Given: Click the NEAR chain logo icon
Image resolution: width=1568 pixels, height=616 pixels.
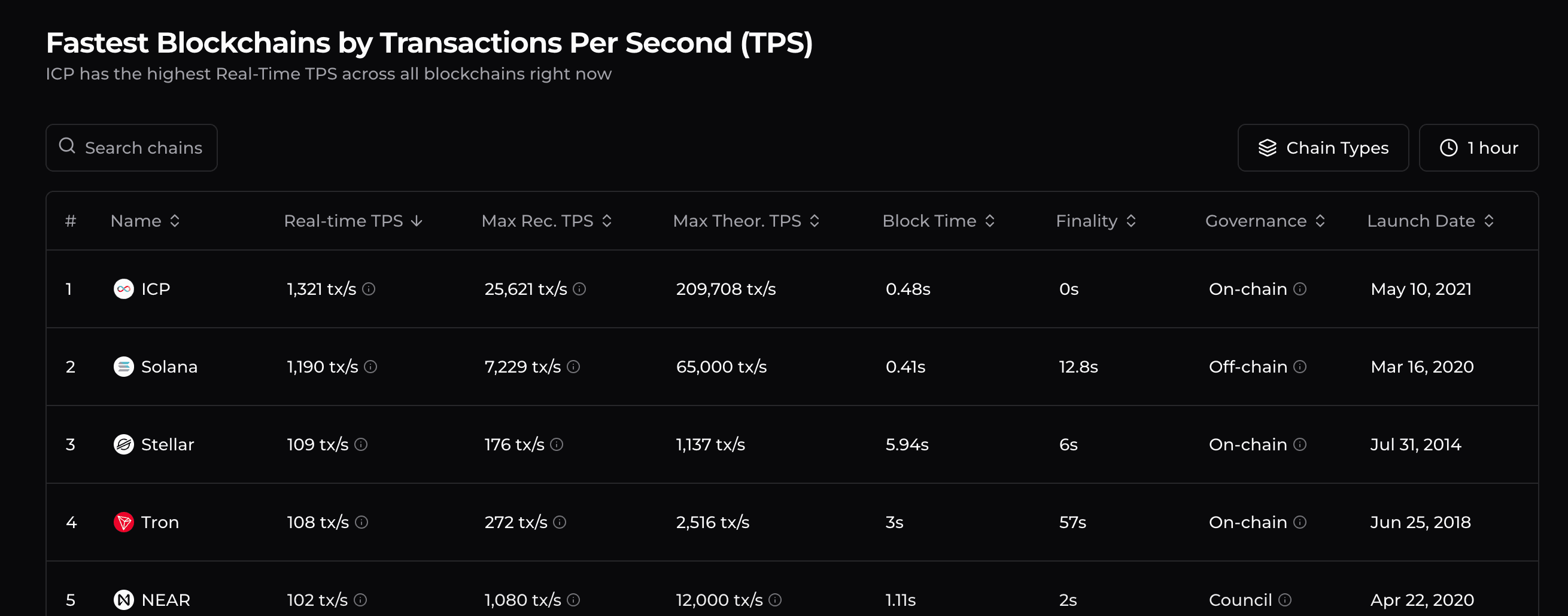Looking at the screenshot, I should [x=123, y=600].
